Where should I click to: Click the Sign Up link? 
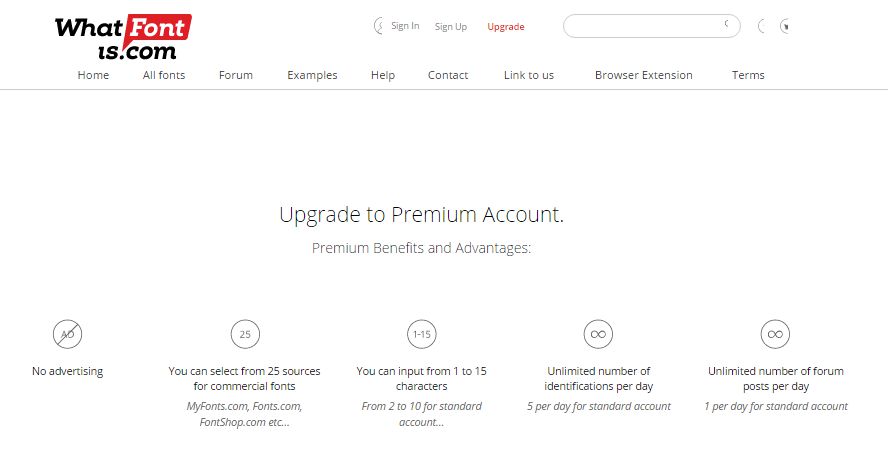[451, 27]
